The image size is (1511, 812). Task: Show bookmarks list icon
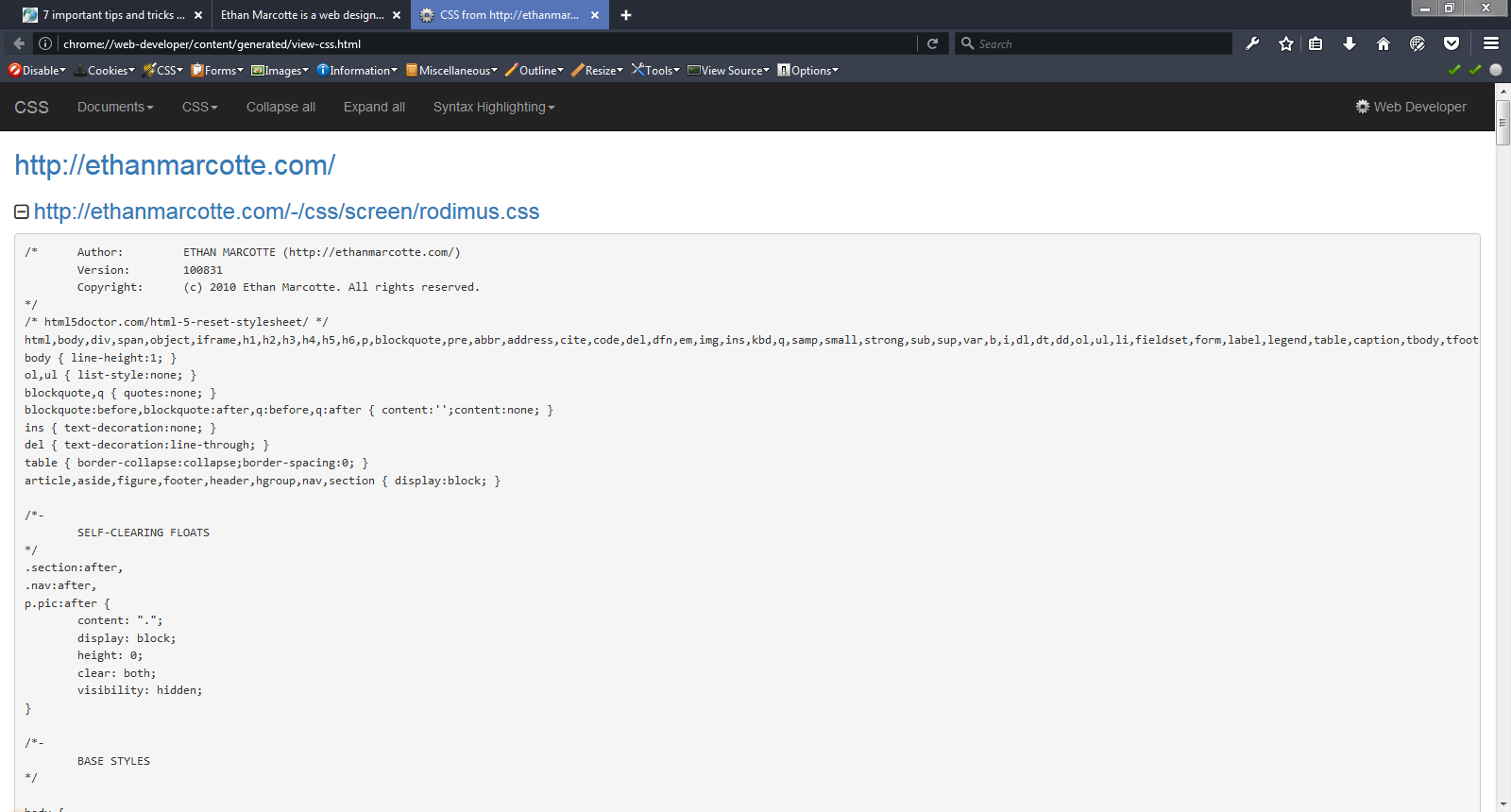point(1316,43)
